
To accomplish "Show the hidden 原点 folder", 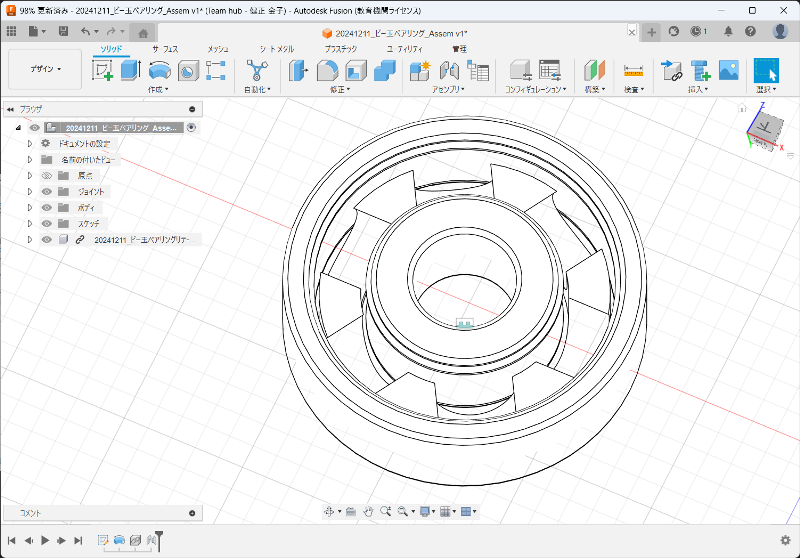I will tap(46, 175).
